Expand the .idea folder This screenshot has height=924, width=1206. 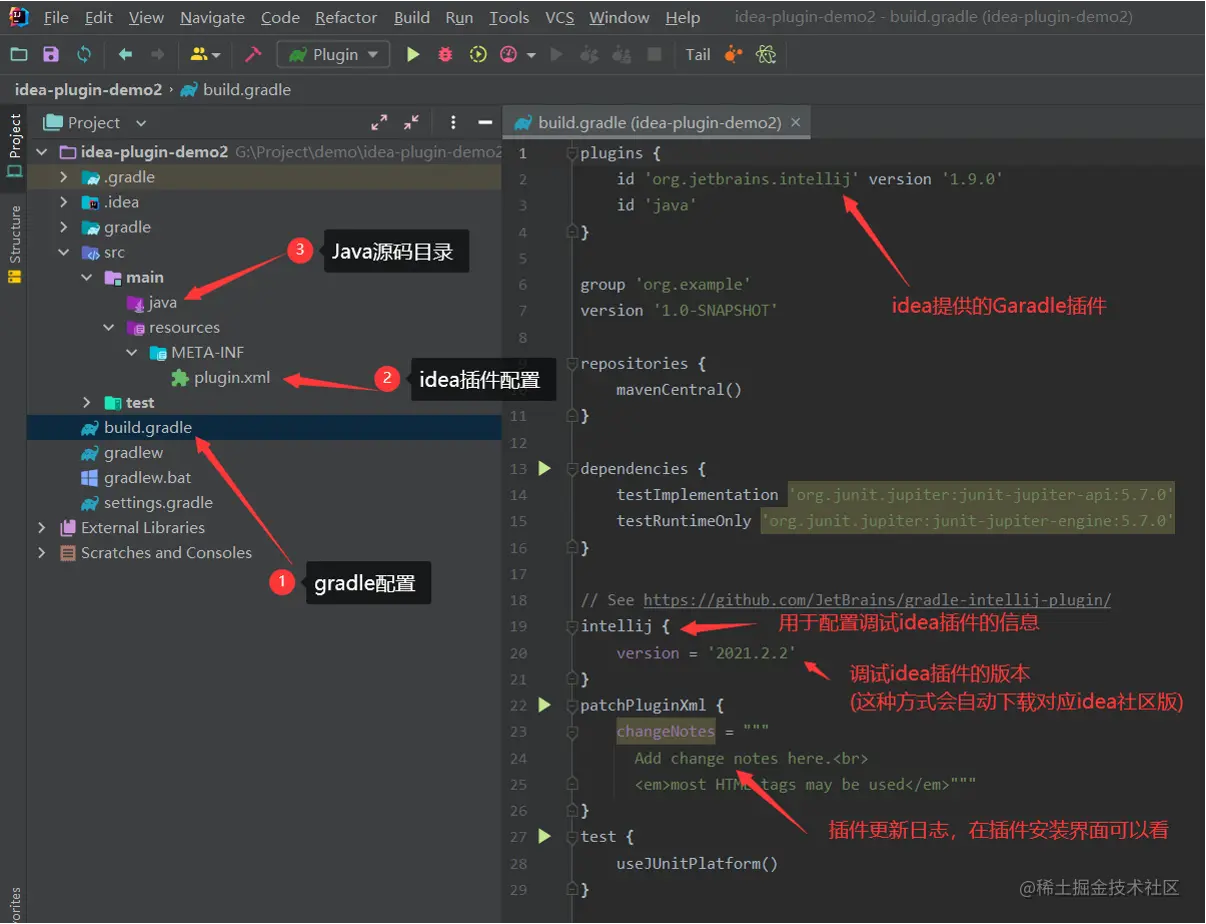(64, 202)
